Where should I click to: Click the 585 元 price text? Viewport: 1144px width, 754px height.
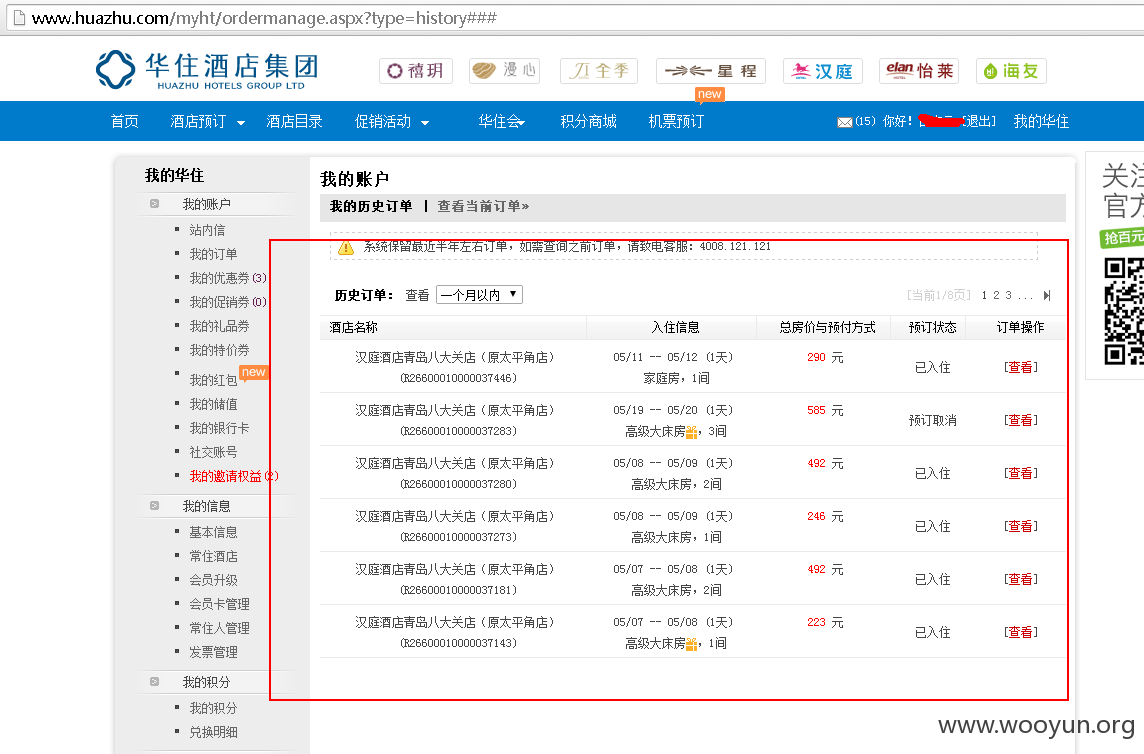point(825,411)
